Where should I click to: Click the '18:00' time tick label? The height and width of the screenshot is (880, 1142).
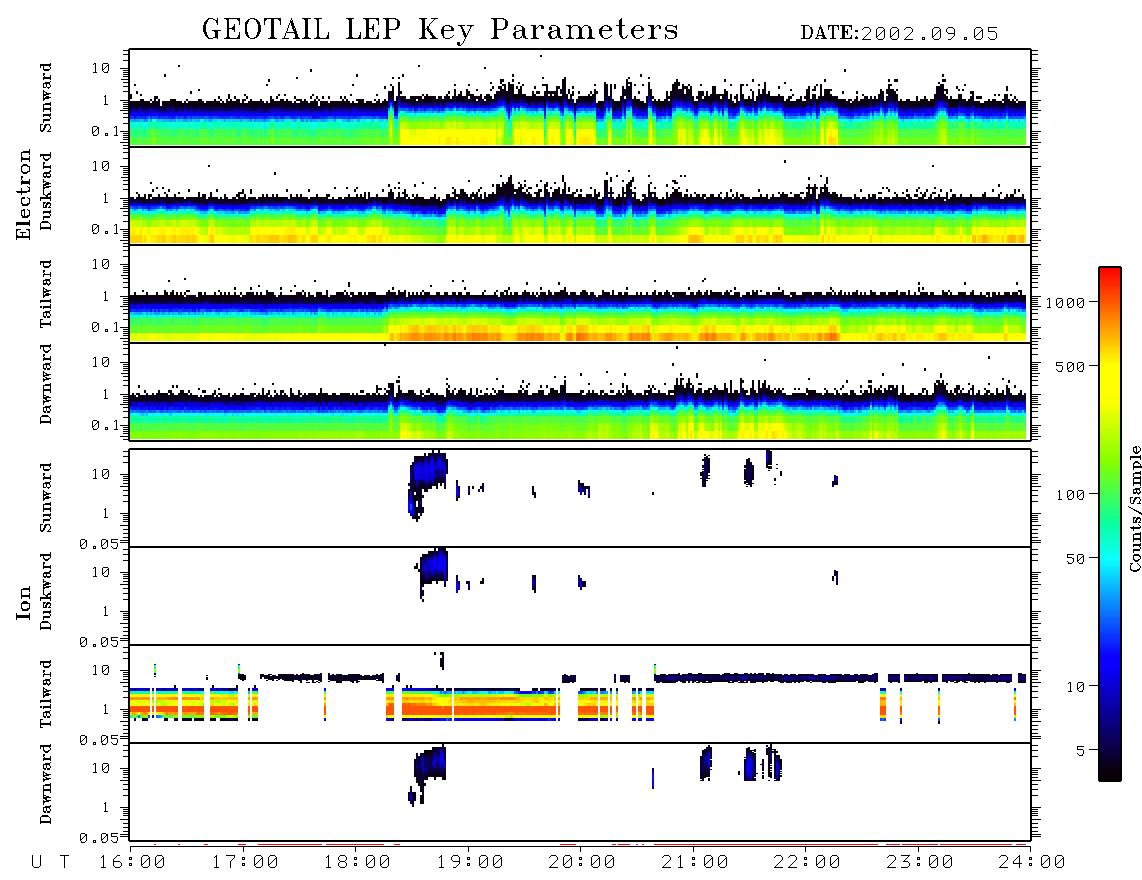pos(357,863)
